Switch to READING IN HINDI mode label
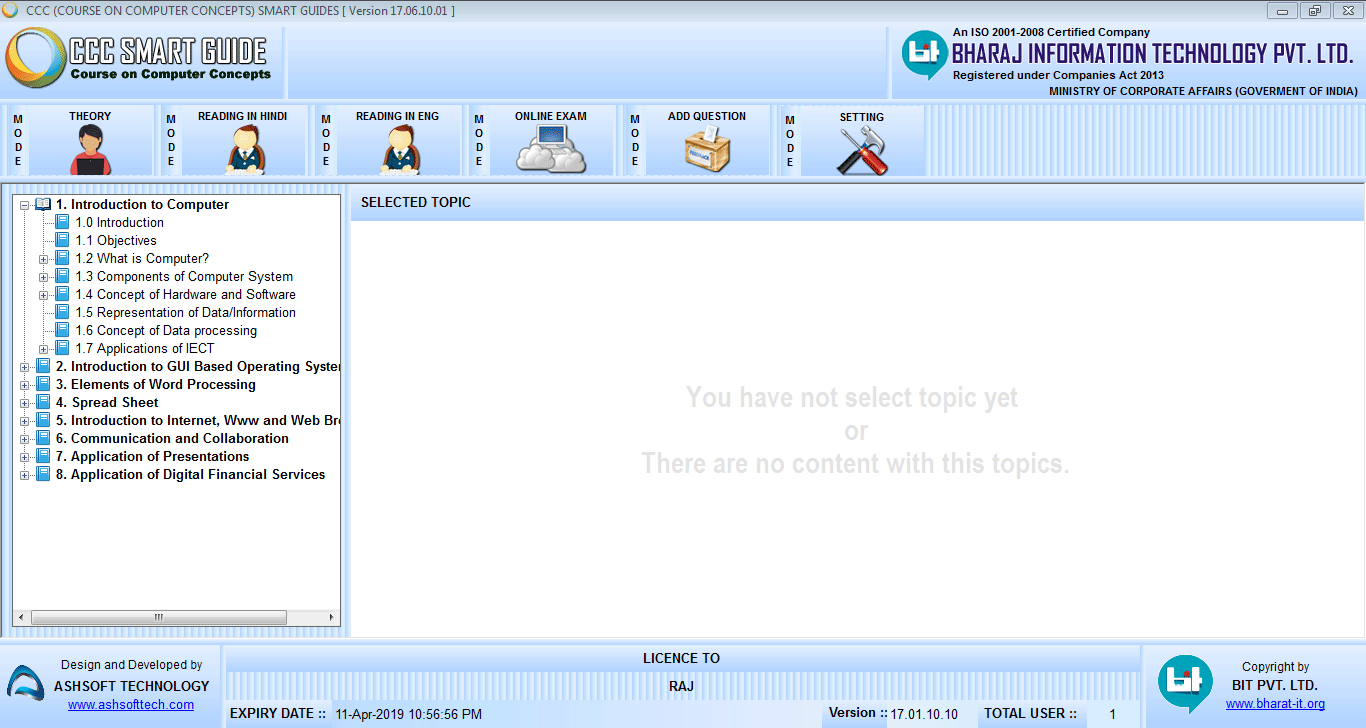 pyautogui.click(x=243, y=116)
